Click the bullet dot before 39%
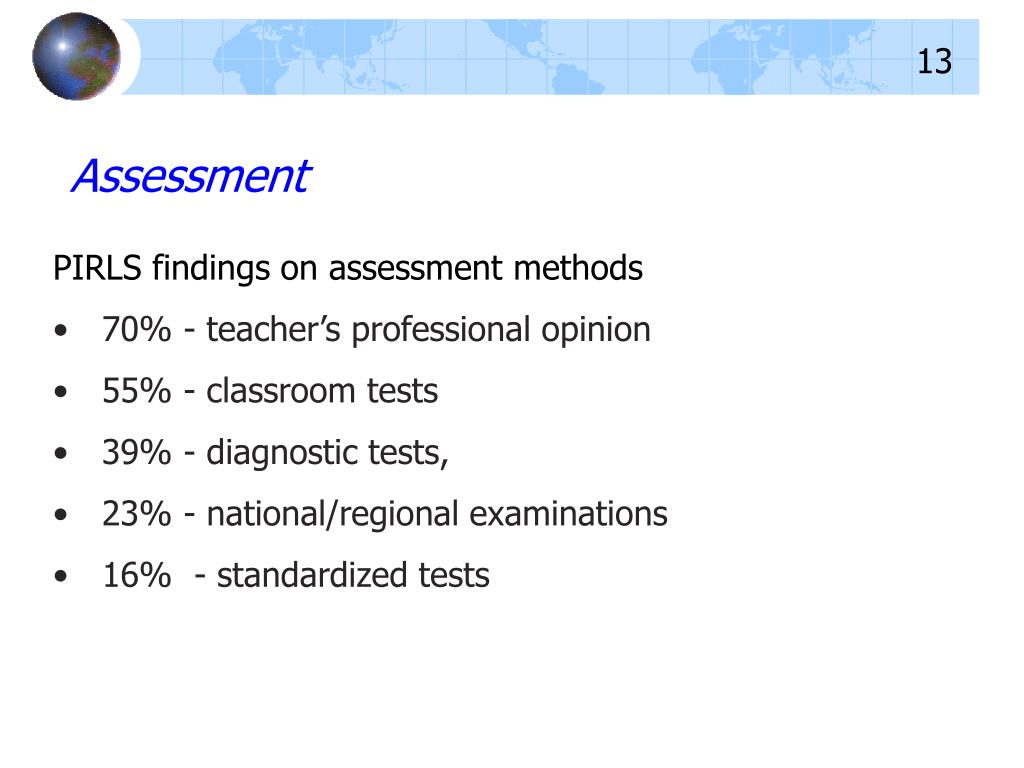 61,453
